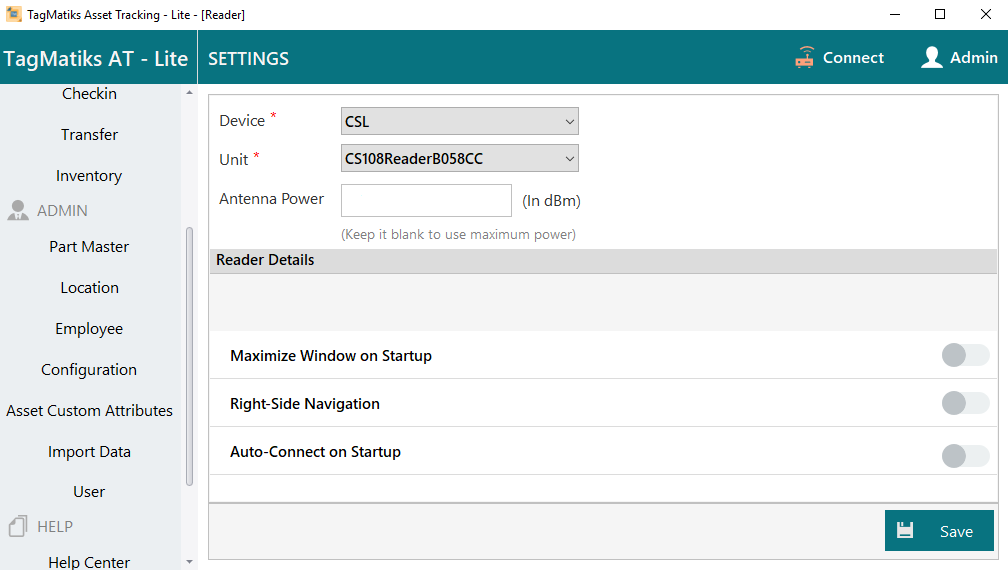This screenshot has width=1008, height=572.
Task: Click the floppy disk Save icon
Action: click(x=905, y=531)
